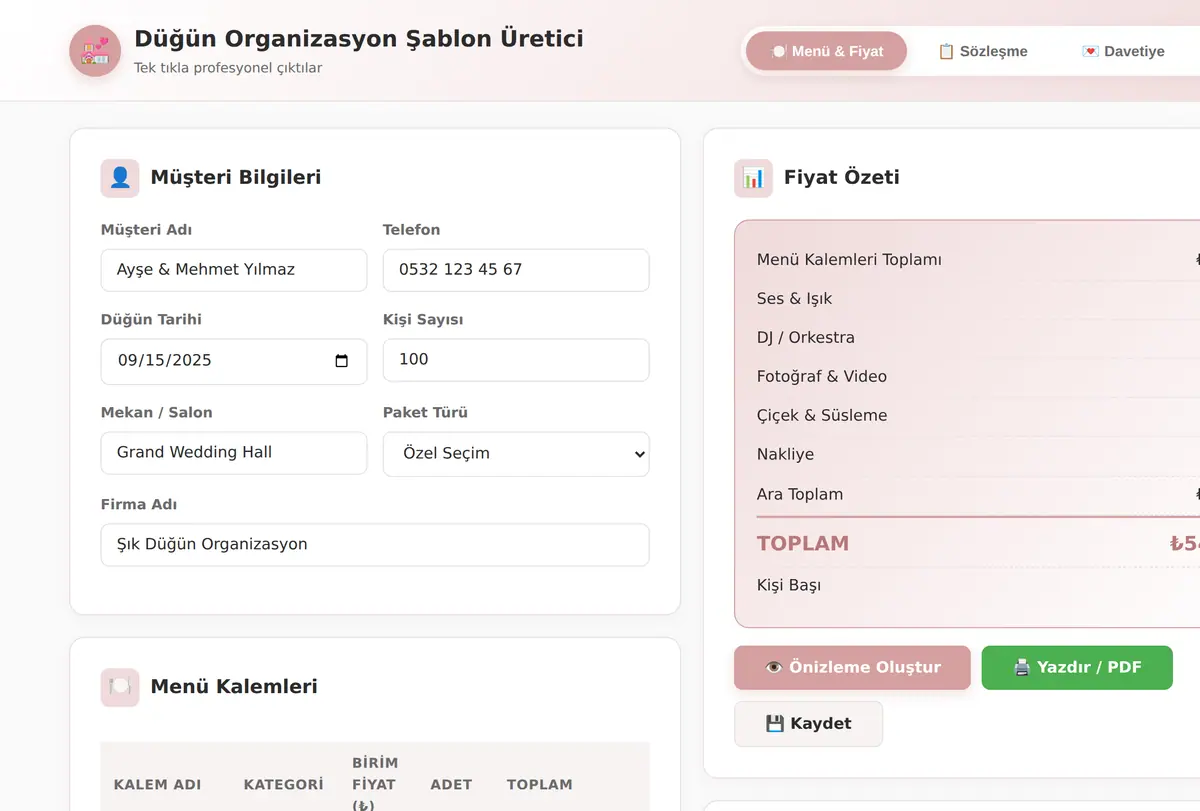The image size is (1200, 811).
Task: Focus the Telefon input field
Action: click(x=516, y=270)
